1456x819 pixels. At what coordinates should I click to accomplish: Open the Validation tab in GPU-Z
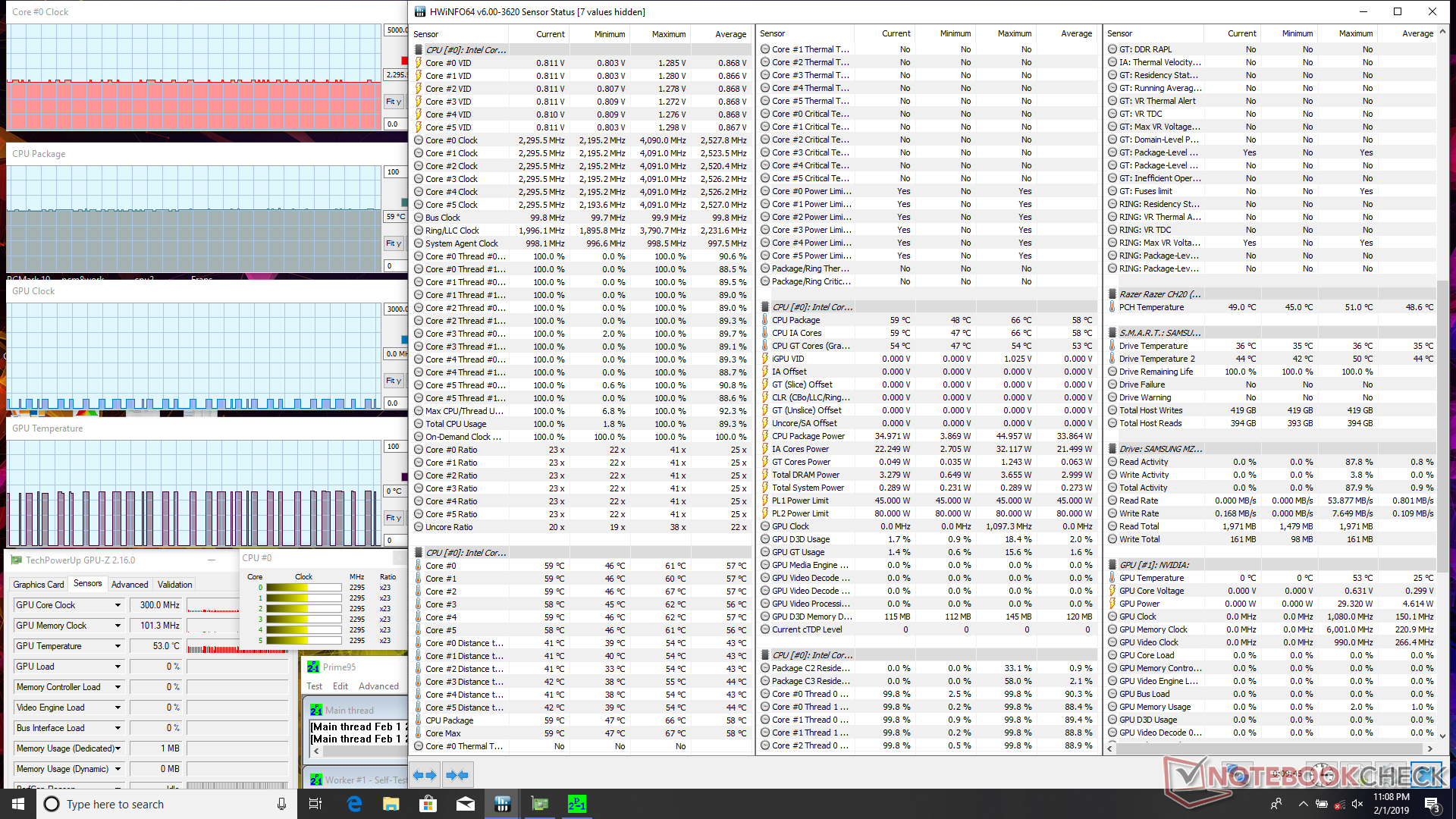(174, 585)
